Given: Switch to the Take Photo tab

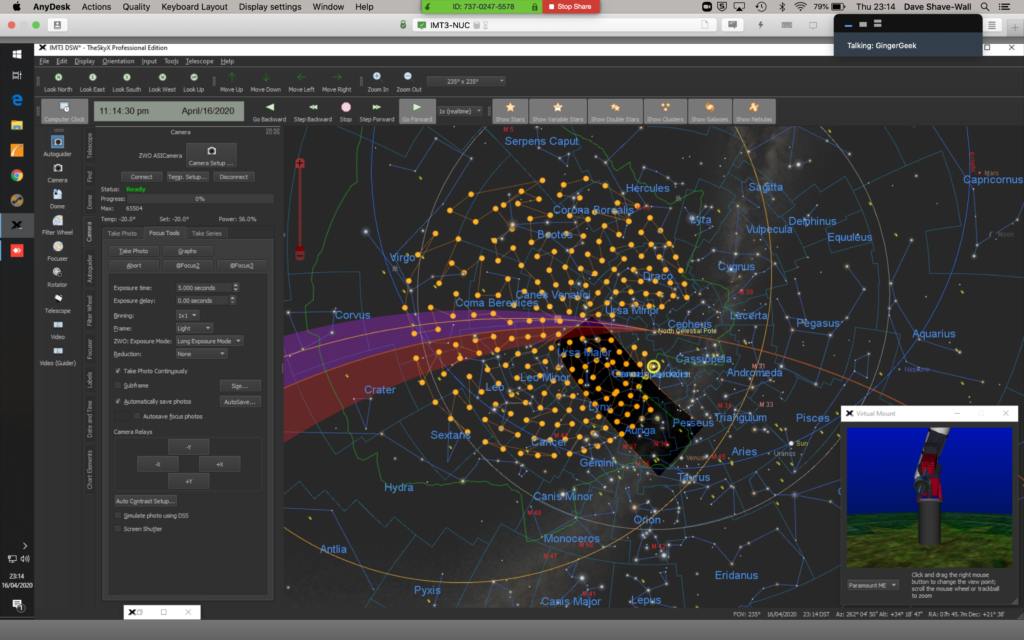Looking at the screenshot, I should [122, 233].
